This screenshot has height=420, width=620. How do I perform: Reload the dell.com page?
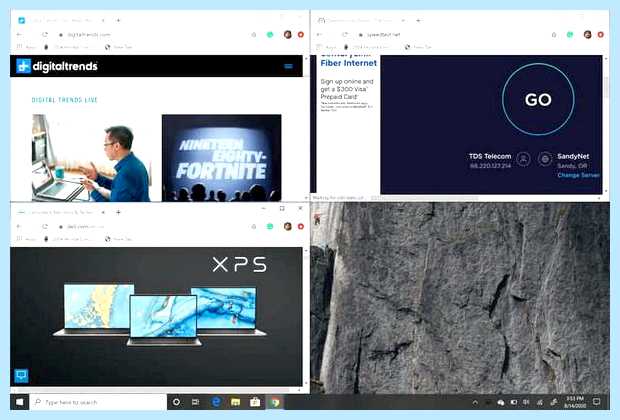(x=45, y=227)
